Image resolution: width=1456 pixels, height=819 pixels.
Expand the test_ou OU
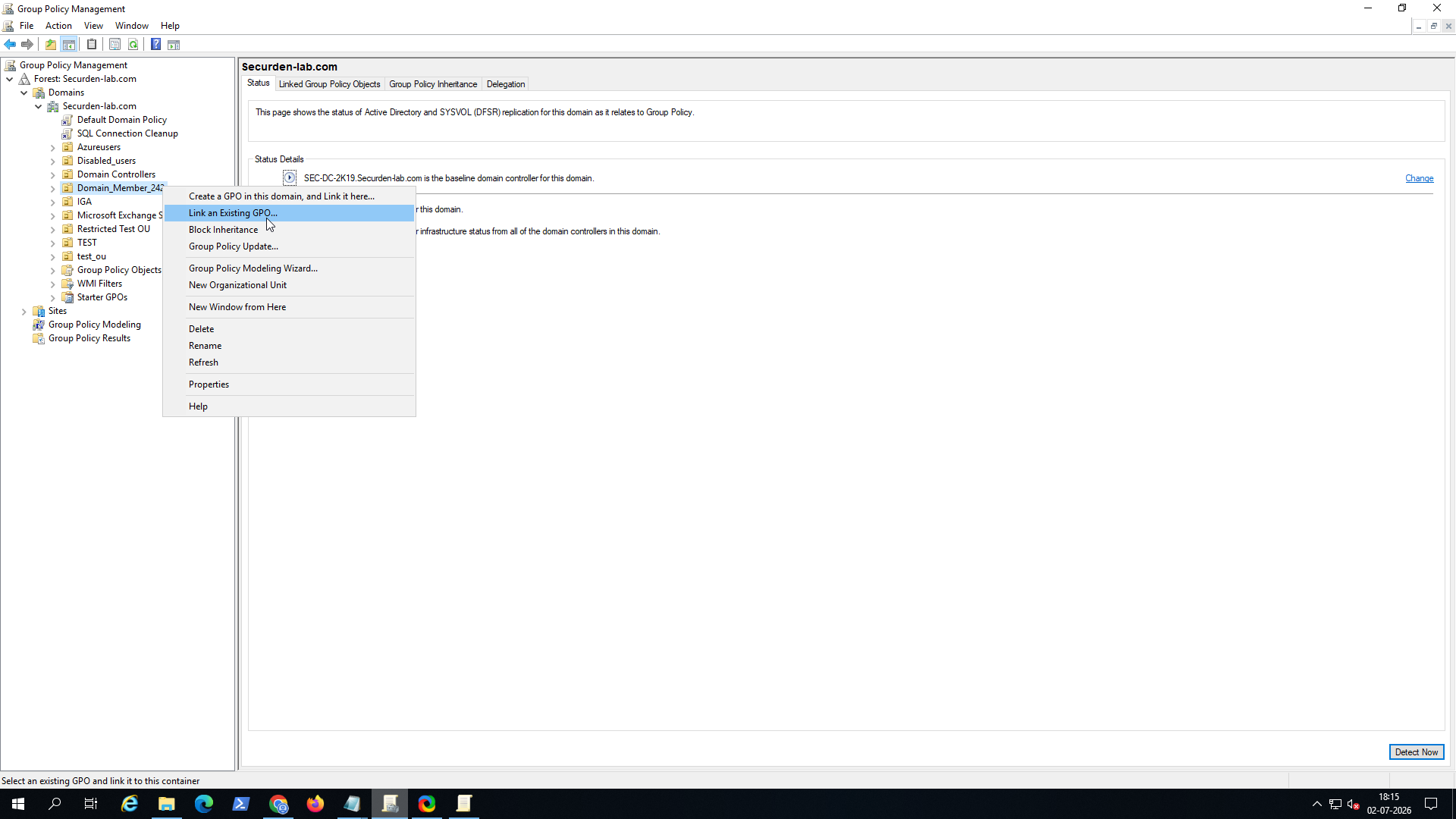coord(53,256)
